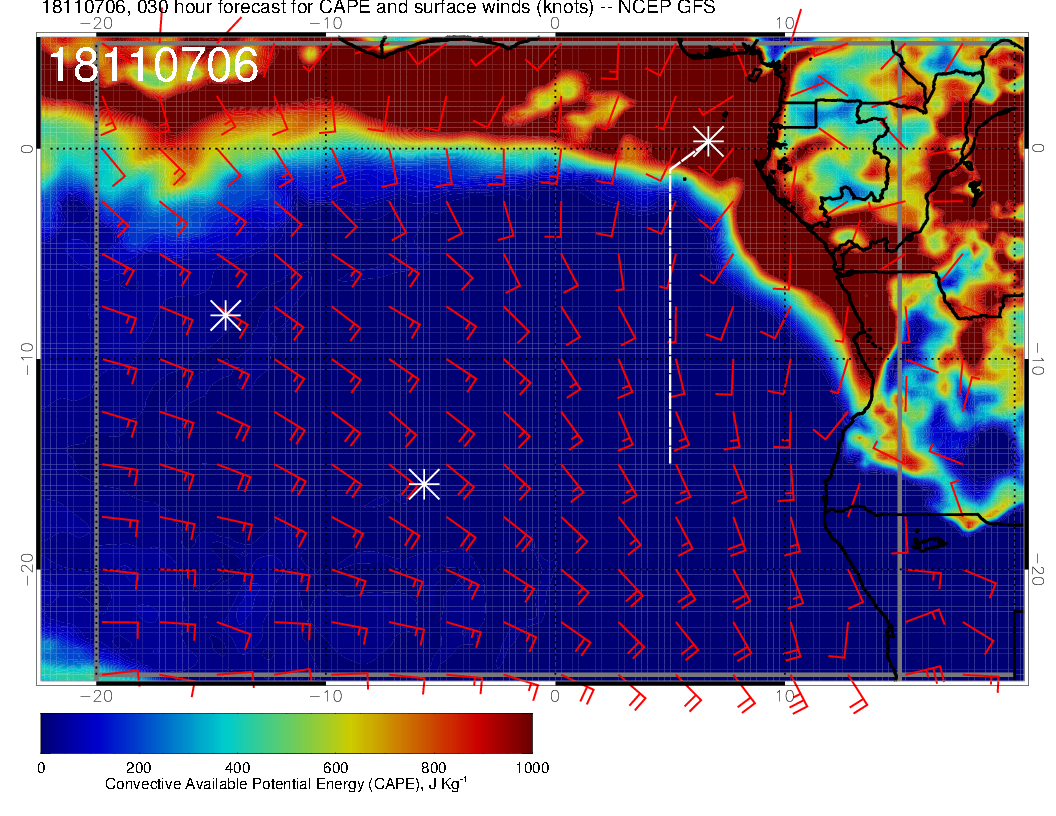Click the colorbar tick label 600
1056x816 pixels.
pyautogui.click(x=335, y=768)
